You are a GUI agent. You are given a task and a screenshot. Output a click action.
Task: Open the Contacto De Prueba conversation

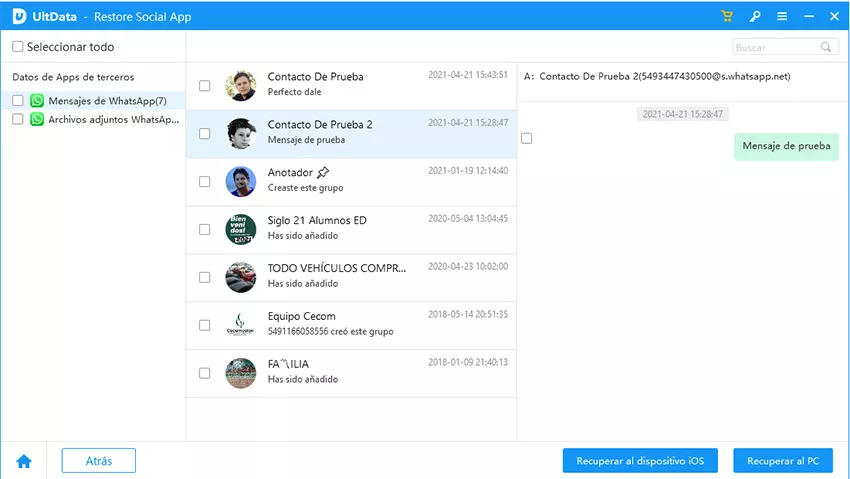tap(351, 86)
